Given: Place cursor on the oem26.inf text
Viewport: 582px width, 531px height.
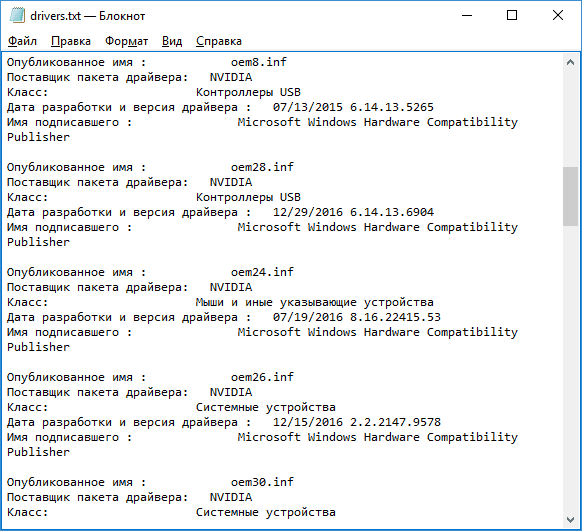Looking at the screenshot, I should coord(262,377).
